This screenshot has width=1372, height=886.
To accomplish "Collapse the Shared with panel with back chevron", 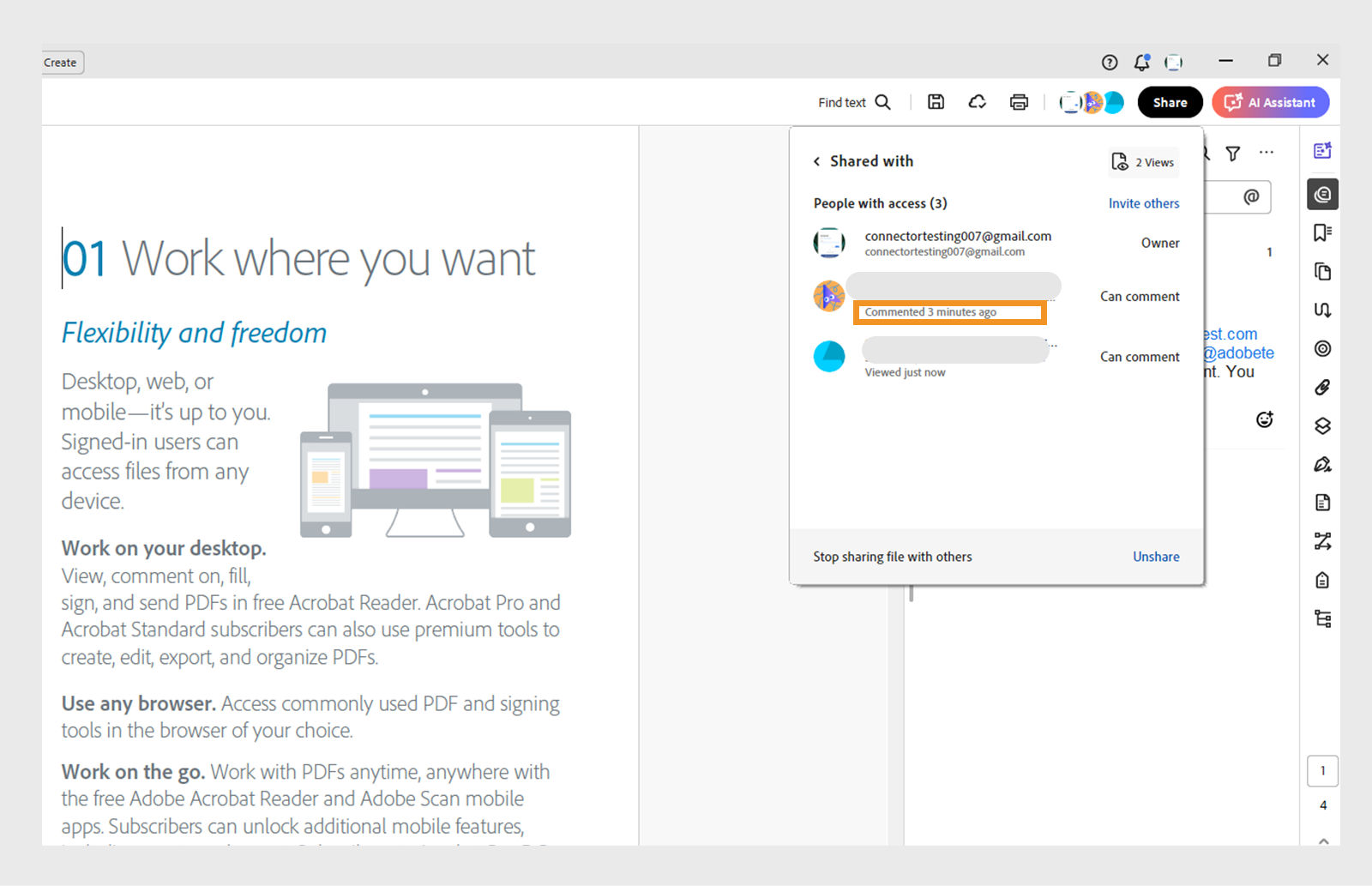I will 815,161.
